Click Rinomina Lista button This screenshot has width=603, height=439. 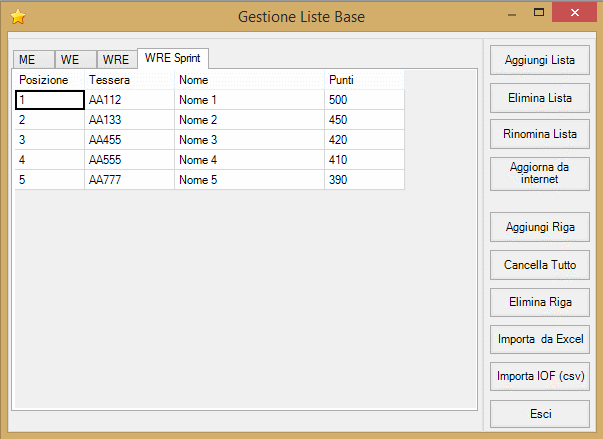pyautogui.click(x=540, y=134)
